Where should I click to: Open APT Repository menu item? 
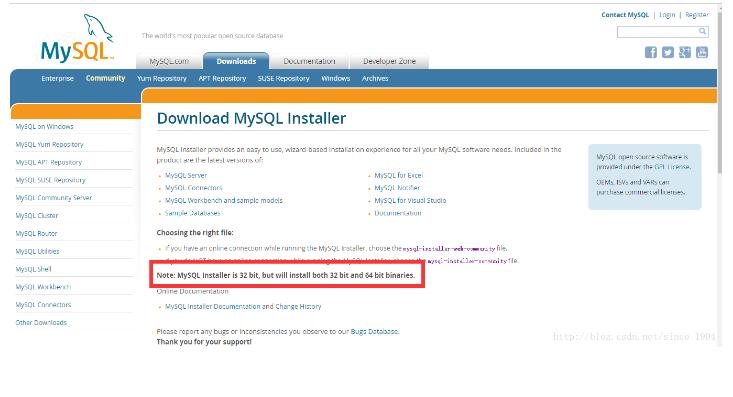[x=222, y=79]
